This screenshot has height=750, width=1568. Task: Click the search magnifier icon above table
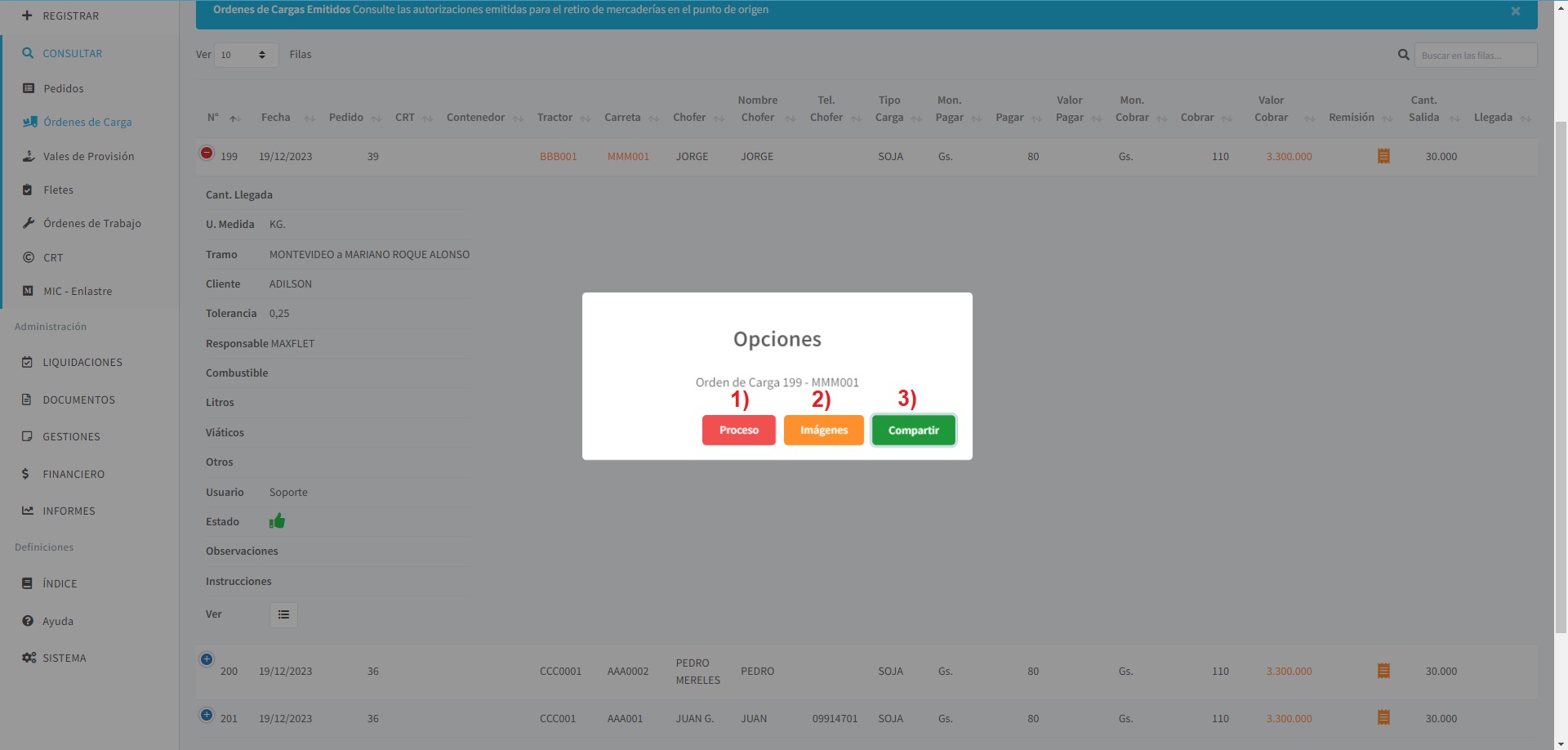click(1403, 55)
